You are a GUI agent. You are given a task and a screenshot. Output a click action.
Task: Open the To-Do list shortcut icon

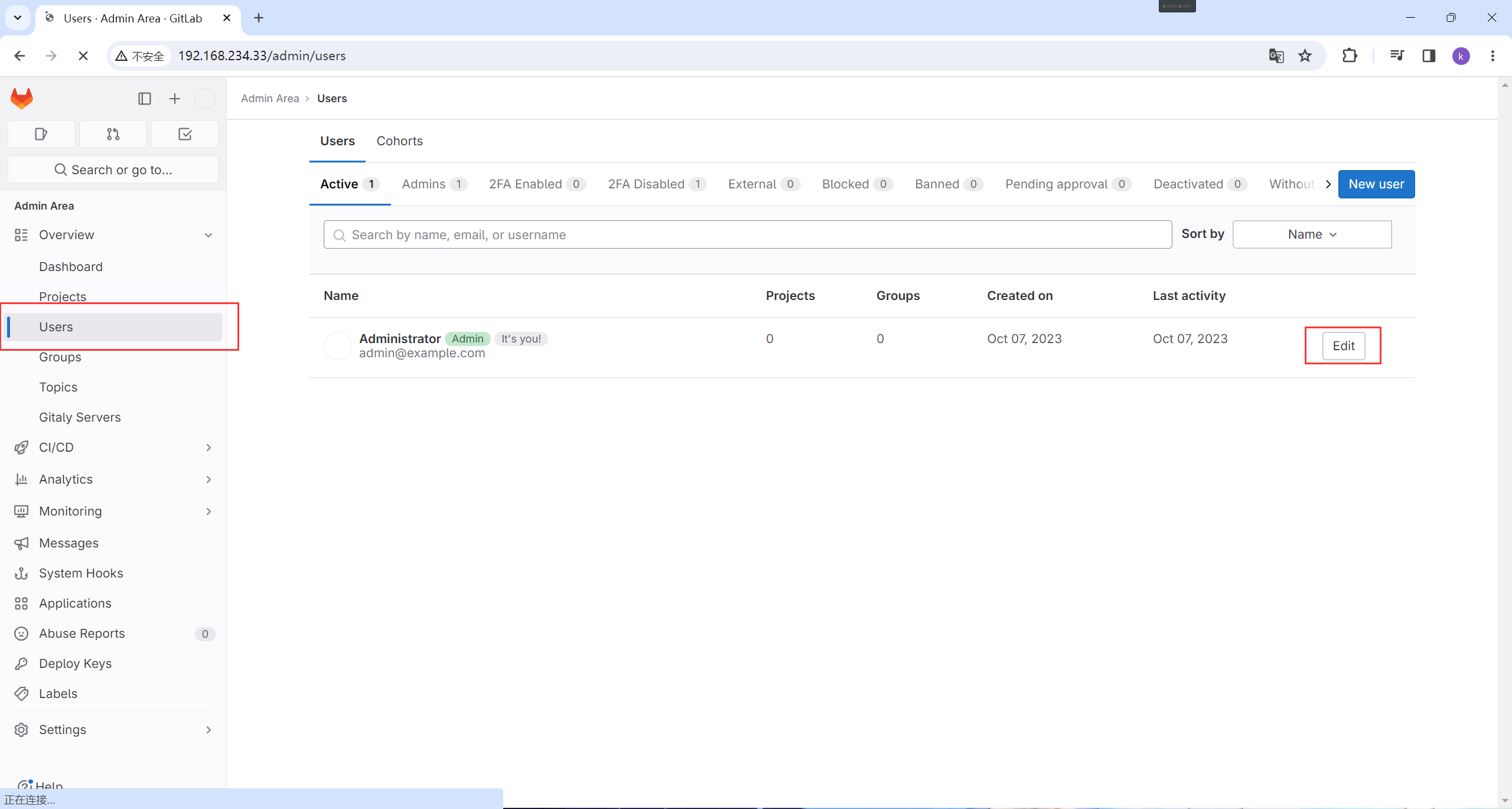[185, 134]
